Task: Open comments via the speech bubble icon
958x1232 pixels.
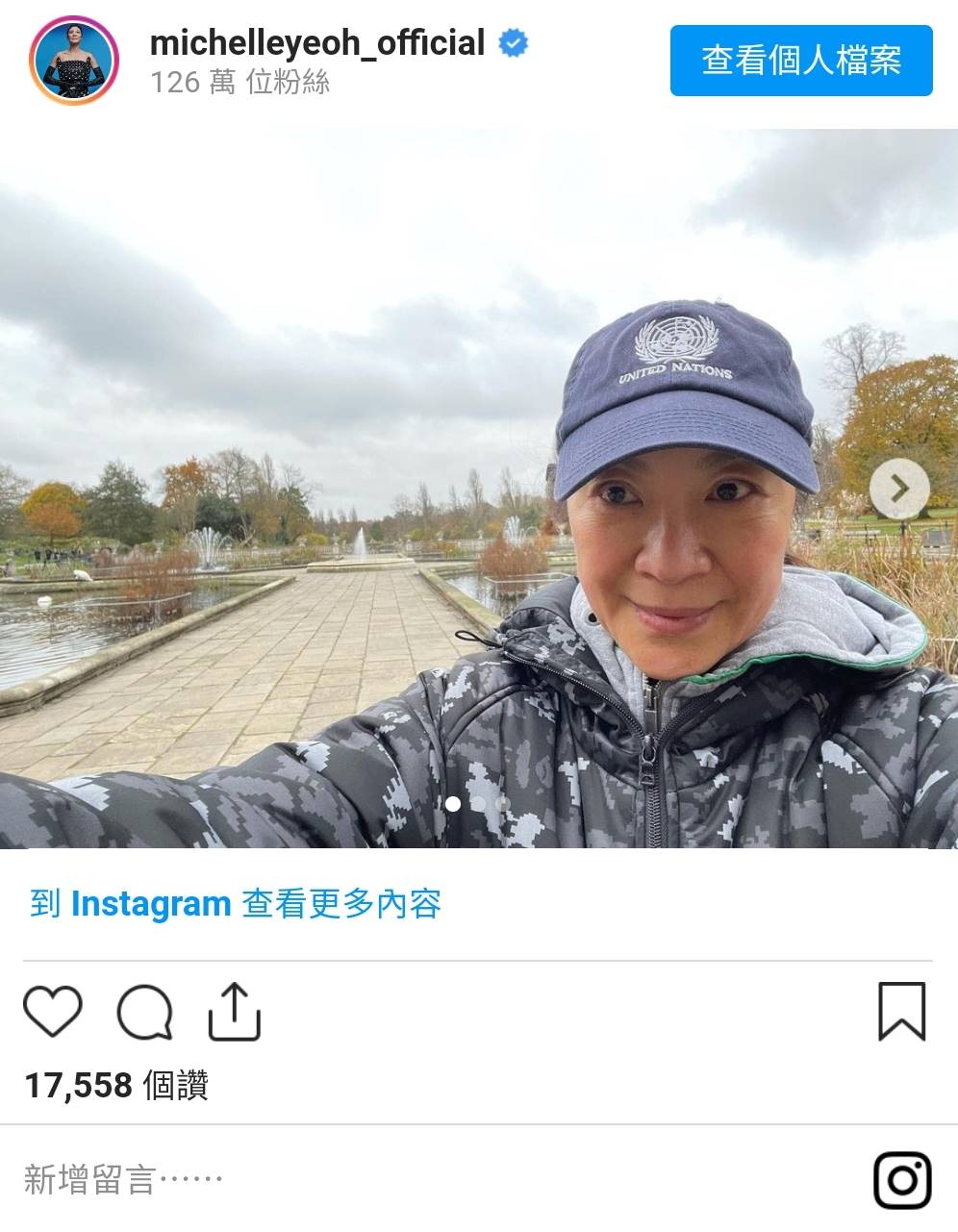Action: point(144,1012)
